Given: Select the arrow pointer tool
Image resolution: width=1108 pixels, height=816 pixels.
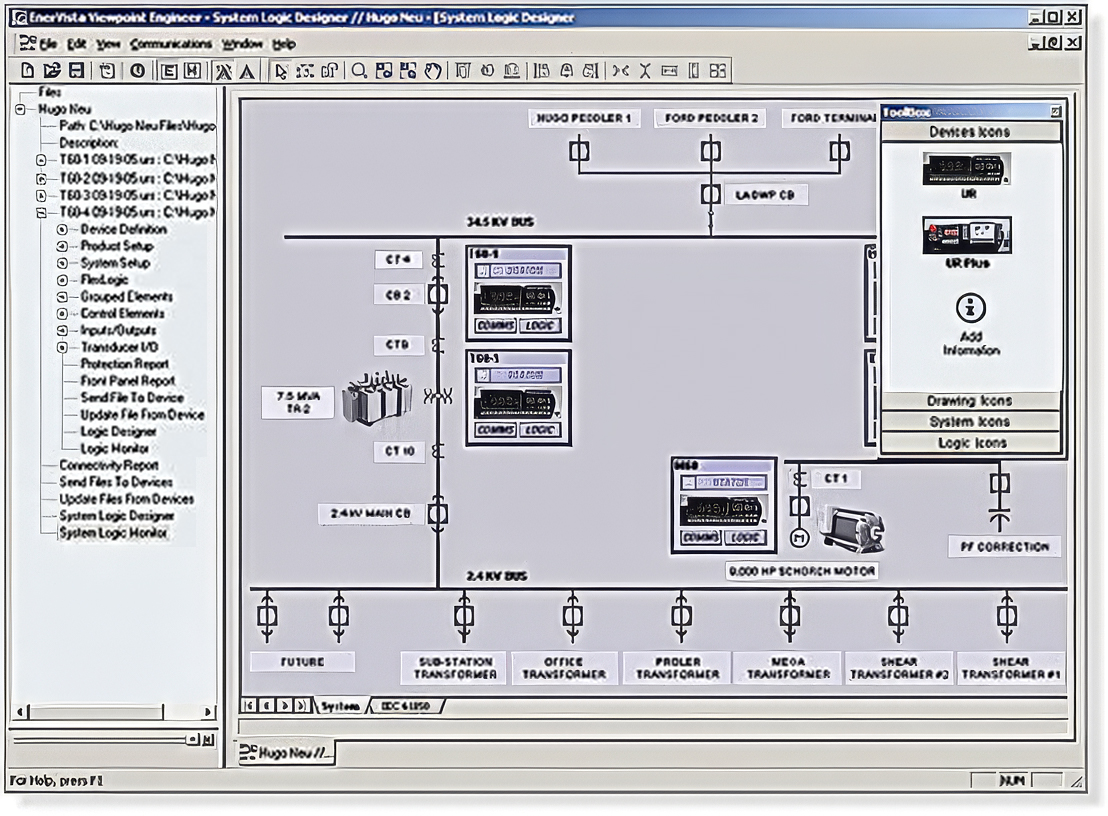Looking at the screenshot, I should (x=281, y=71).
